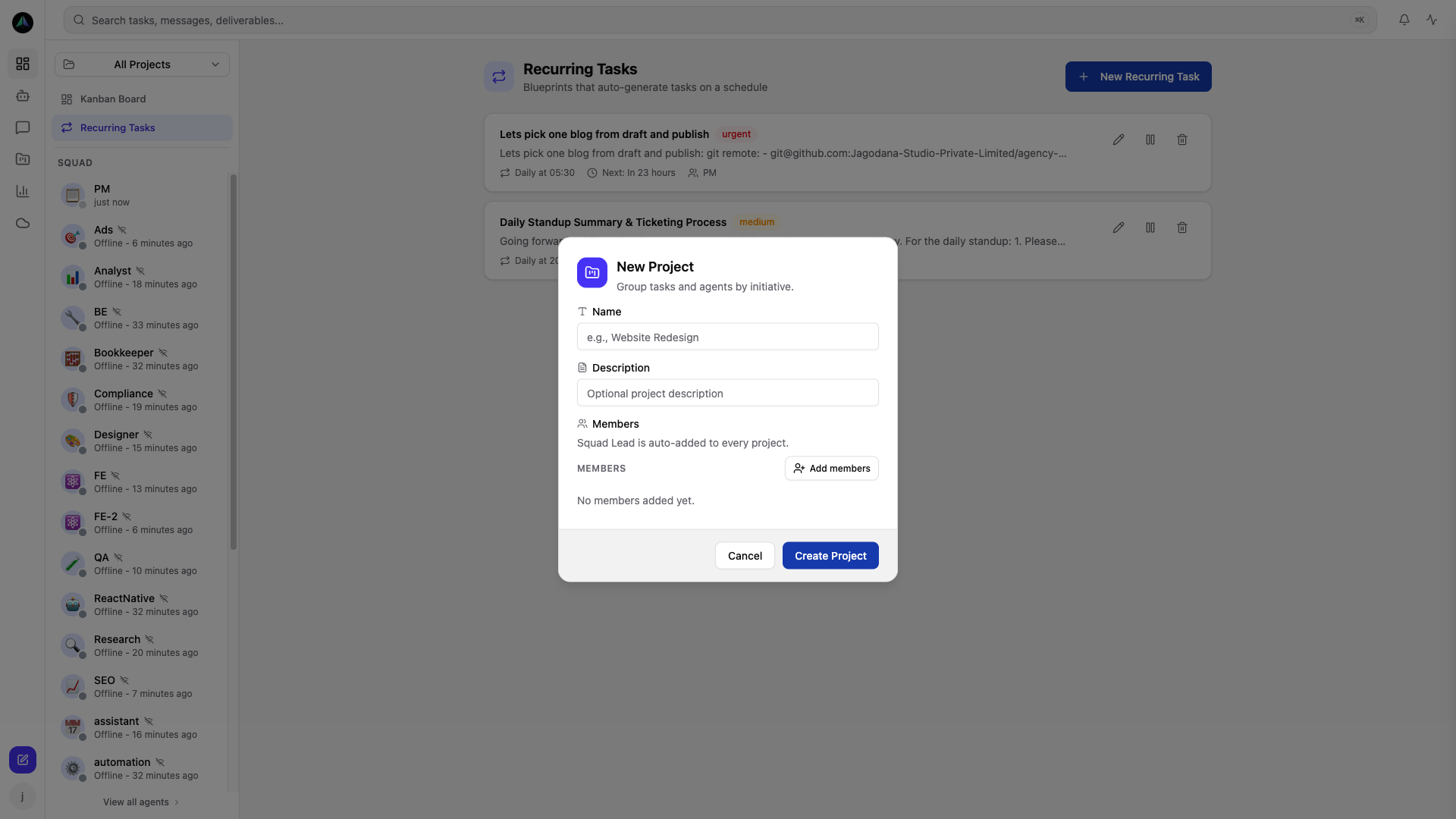Click the cloud icon in sidebar
Screen dimensions: 1456x819
23,224
